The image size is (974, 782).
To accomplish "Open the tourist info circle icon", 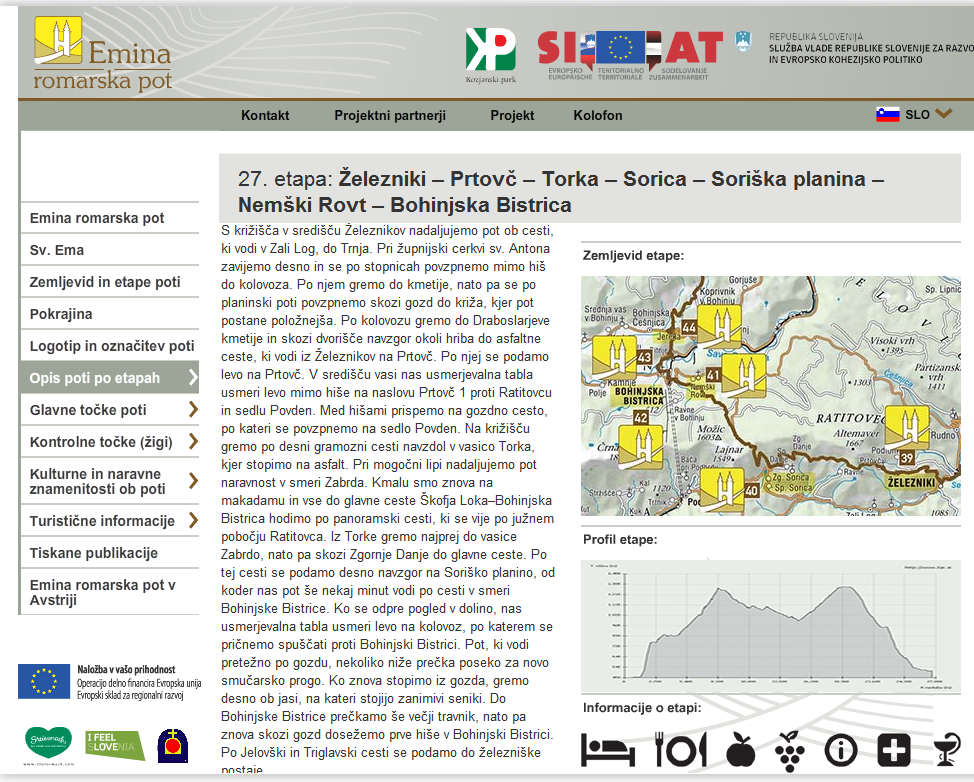I will 842,748.
